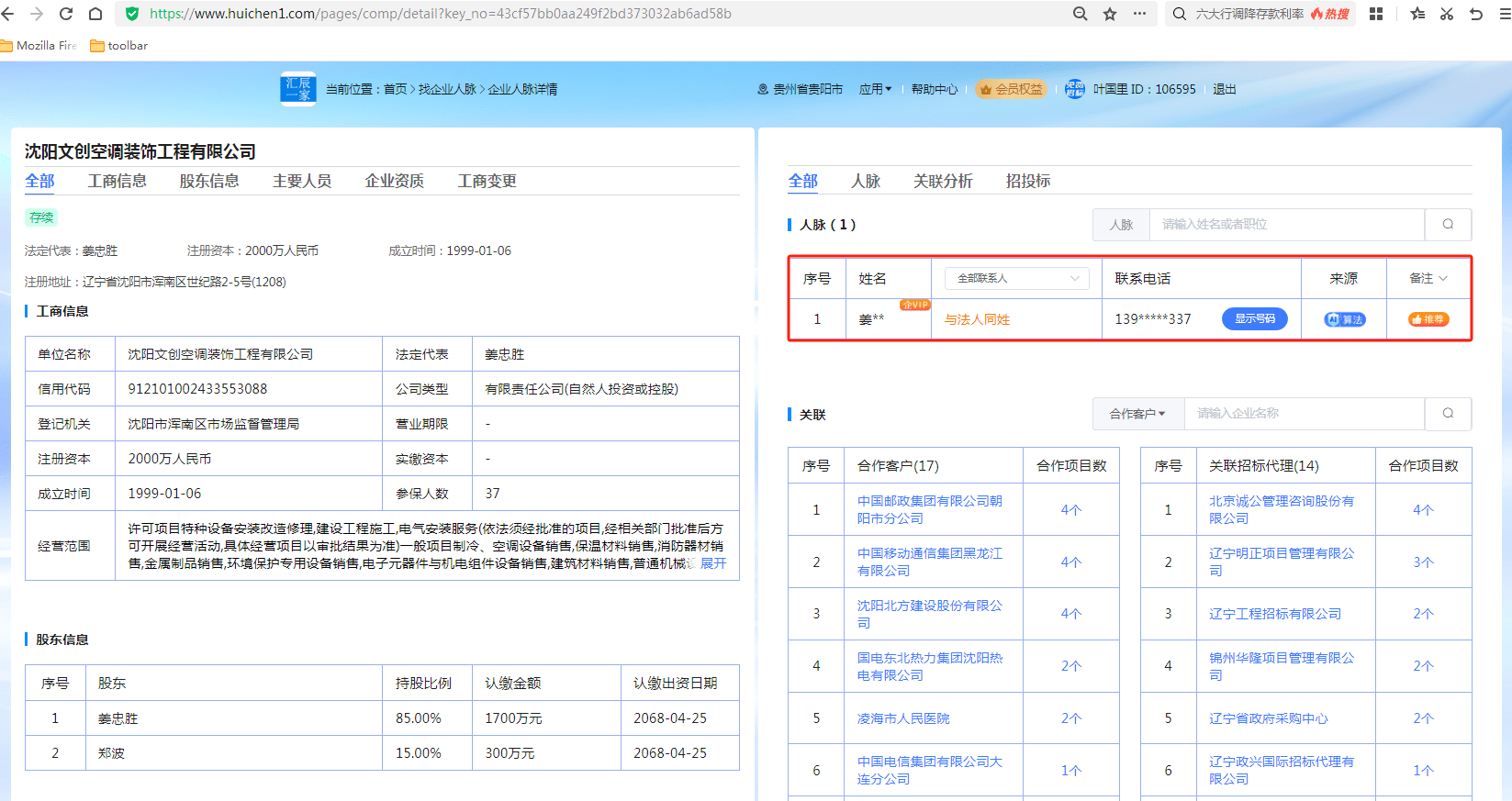This screenshot has width=1512, height=801.
Task: Click the 贵州省贵阳市 location selector
Action: 801,89
